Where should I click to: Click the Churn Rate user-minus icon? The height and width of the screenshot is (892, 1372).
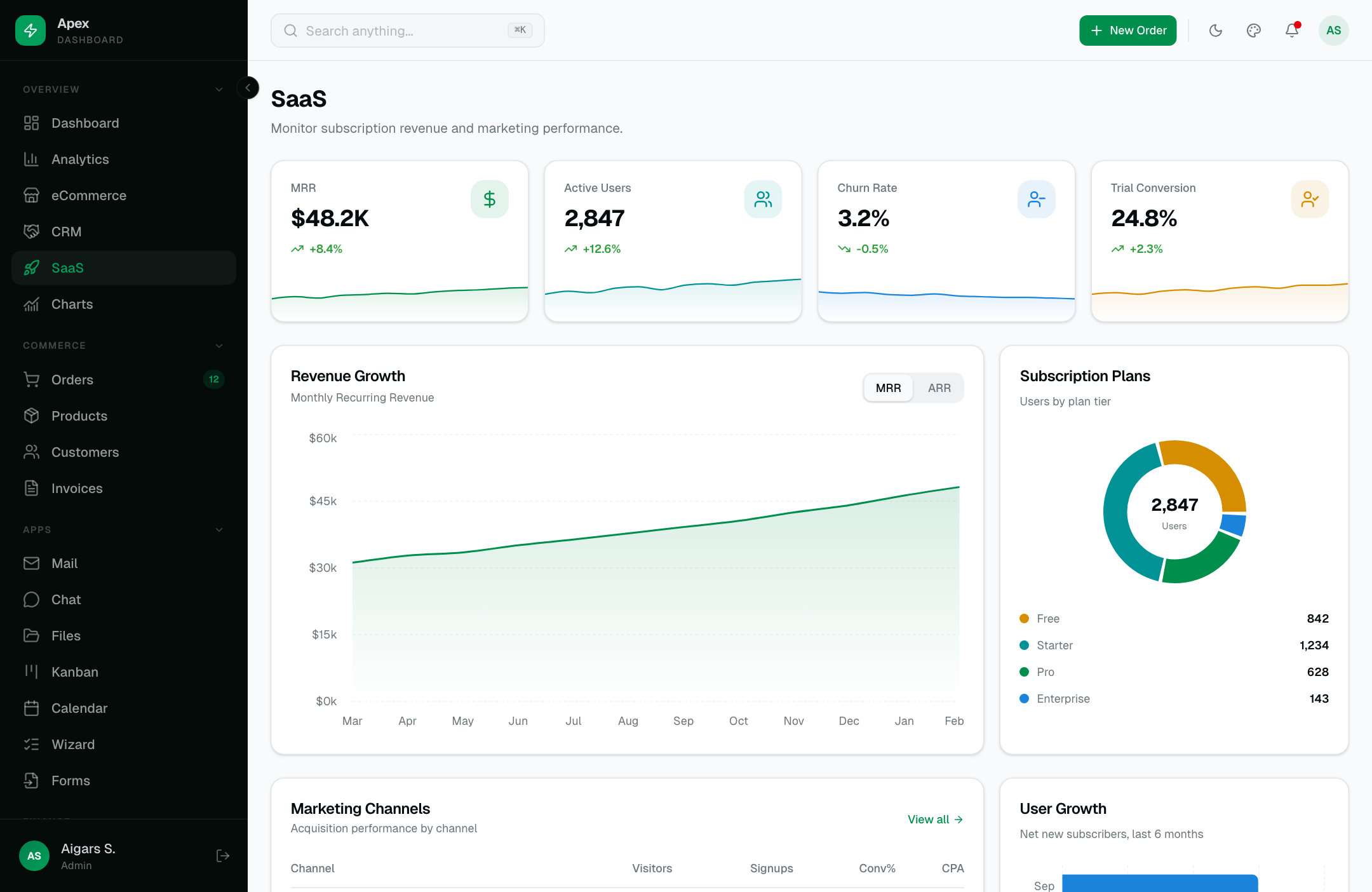(x=1037, y=199)
